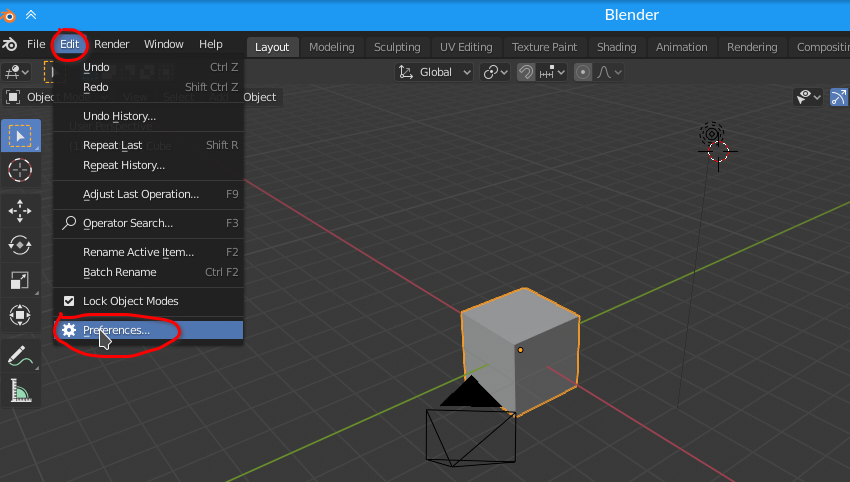Viewport: 850px width, 482px height.
Task: Choose Rename Active Item
Action: coord(149,252)
